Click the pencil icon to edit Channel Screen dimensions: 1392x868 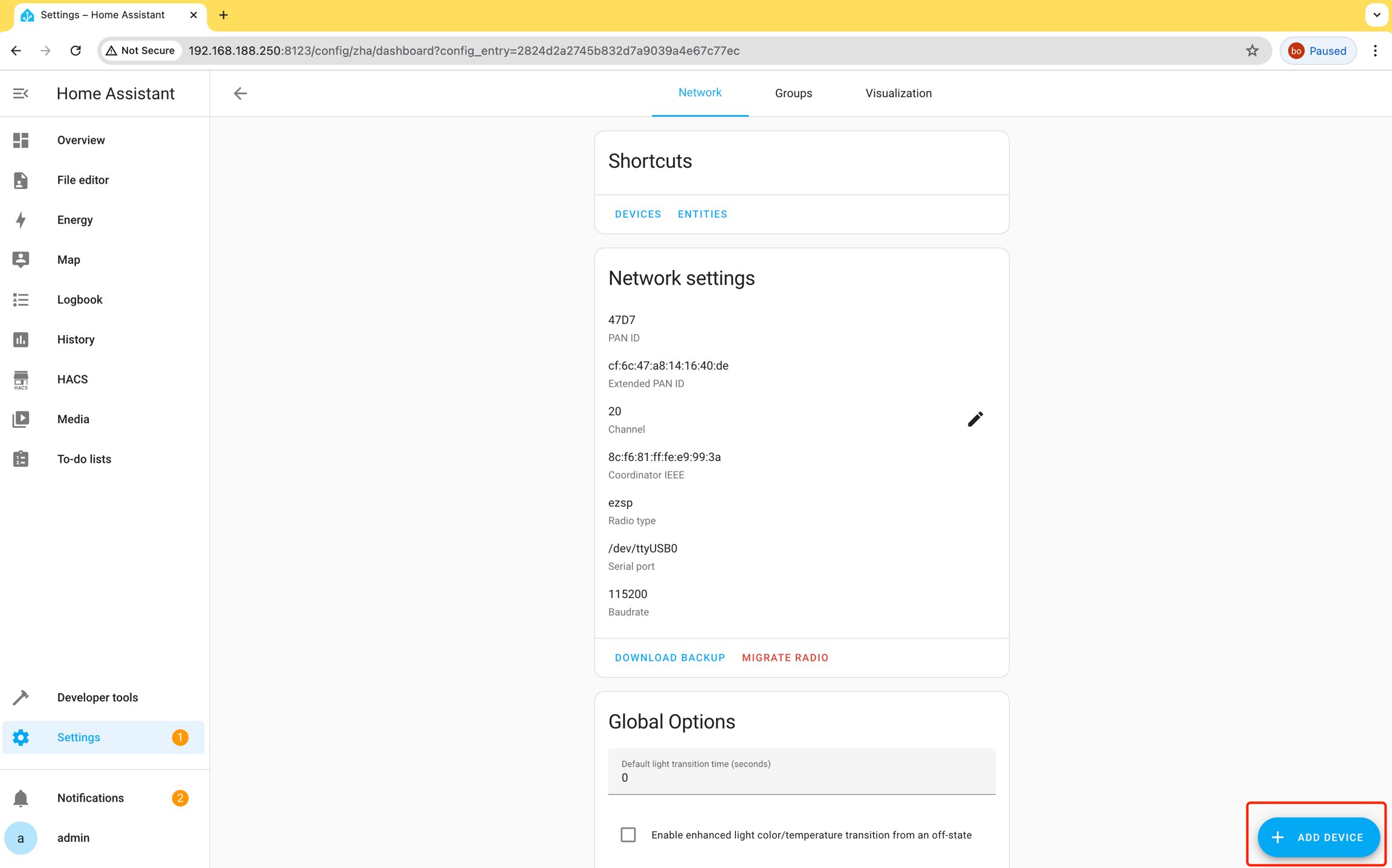click(x=975, y=419)
